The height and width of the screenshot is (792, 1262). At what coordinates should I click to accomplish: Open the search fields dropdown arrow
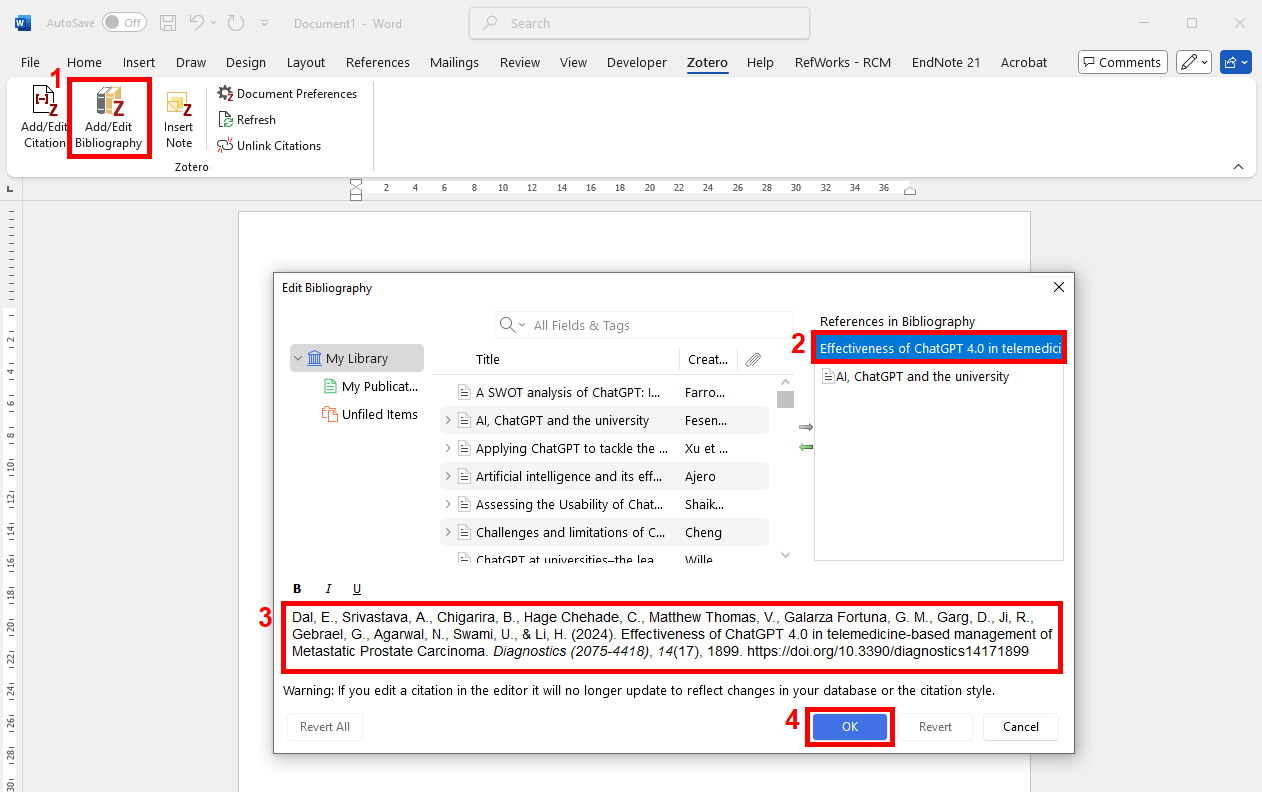pos(522,326)
